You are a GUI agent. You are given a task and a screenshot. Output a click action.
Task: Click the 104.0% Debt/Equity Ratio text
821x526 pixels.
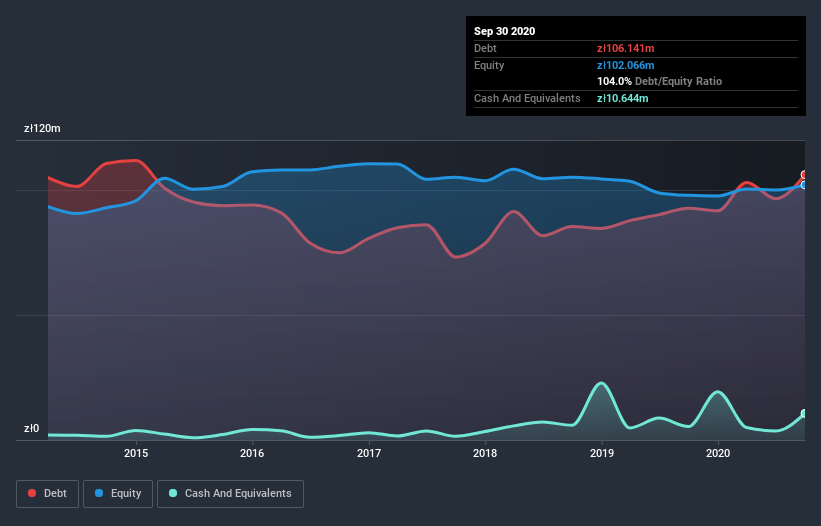tap(659, 81)
